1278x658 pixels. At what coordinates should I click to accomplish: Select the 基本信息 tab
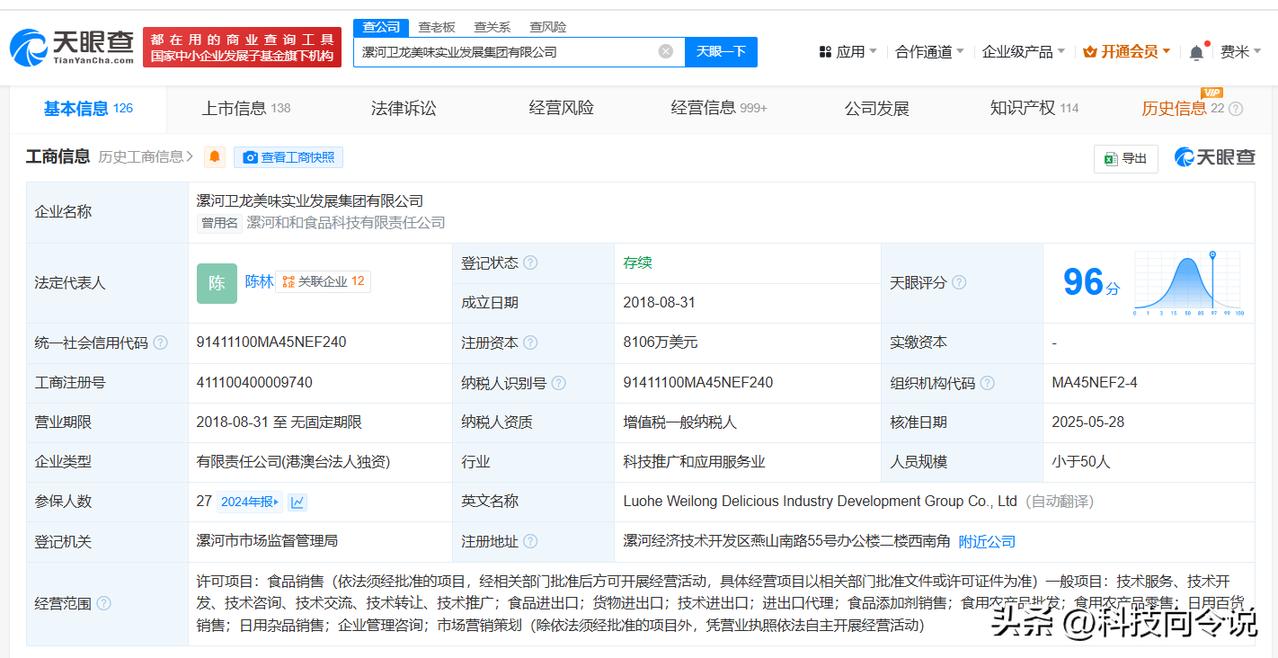88,108
